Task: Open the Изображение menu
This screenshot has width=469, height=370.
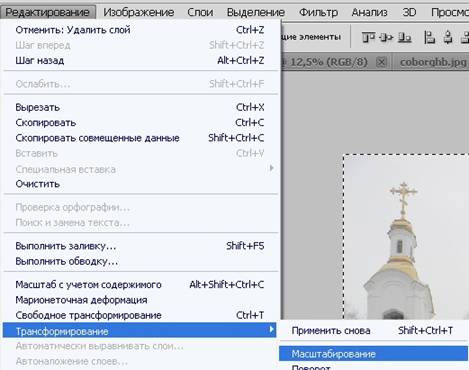Action: 139,12
